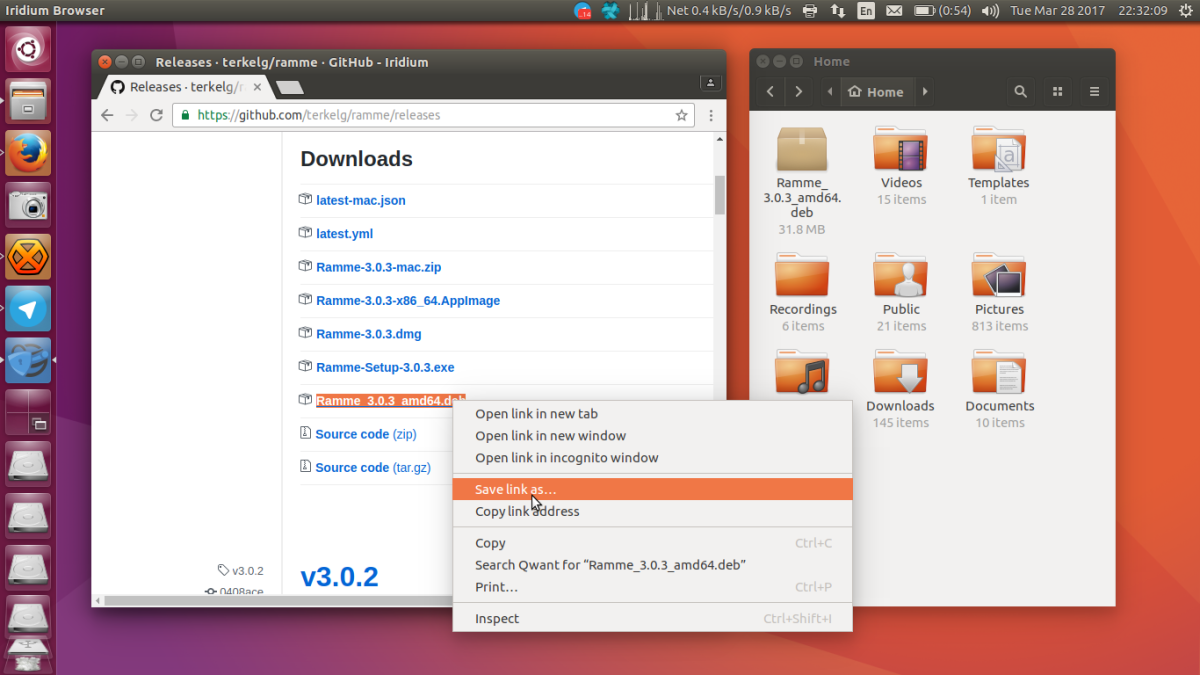
Task: Switch Files to grid view icon
Action: pyautogui.click(x=1057, y=91)
